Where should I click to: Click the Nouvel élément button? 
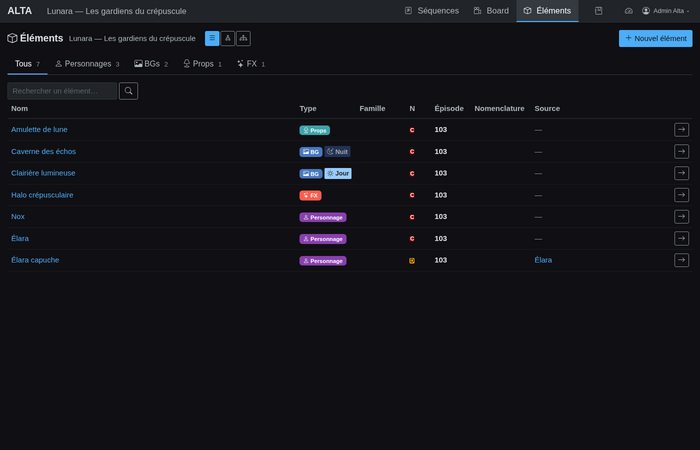pyautogui.click(x=655, y=38)
